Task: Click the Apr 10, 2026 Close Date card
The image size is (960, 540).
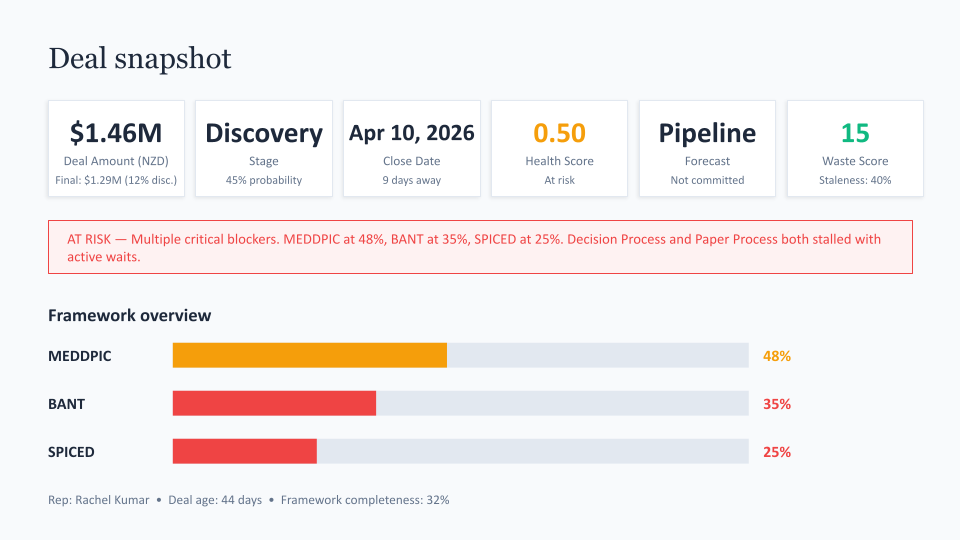Action: [412, 148]
